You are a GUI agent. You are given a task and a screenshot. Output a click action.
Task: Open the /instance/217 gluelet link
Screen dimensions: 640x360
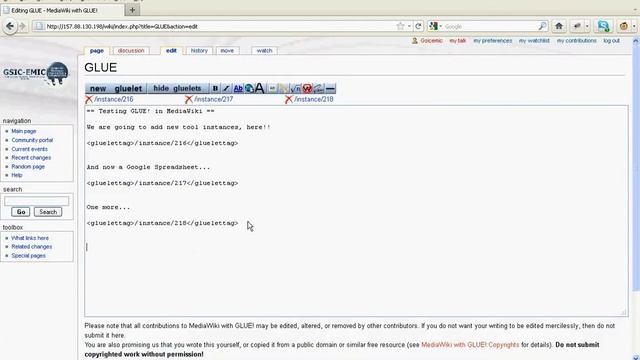[213, 99]
